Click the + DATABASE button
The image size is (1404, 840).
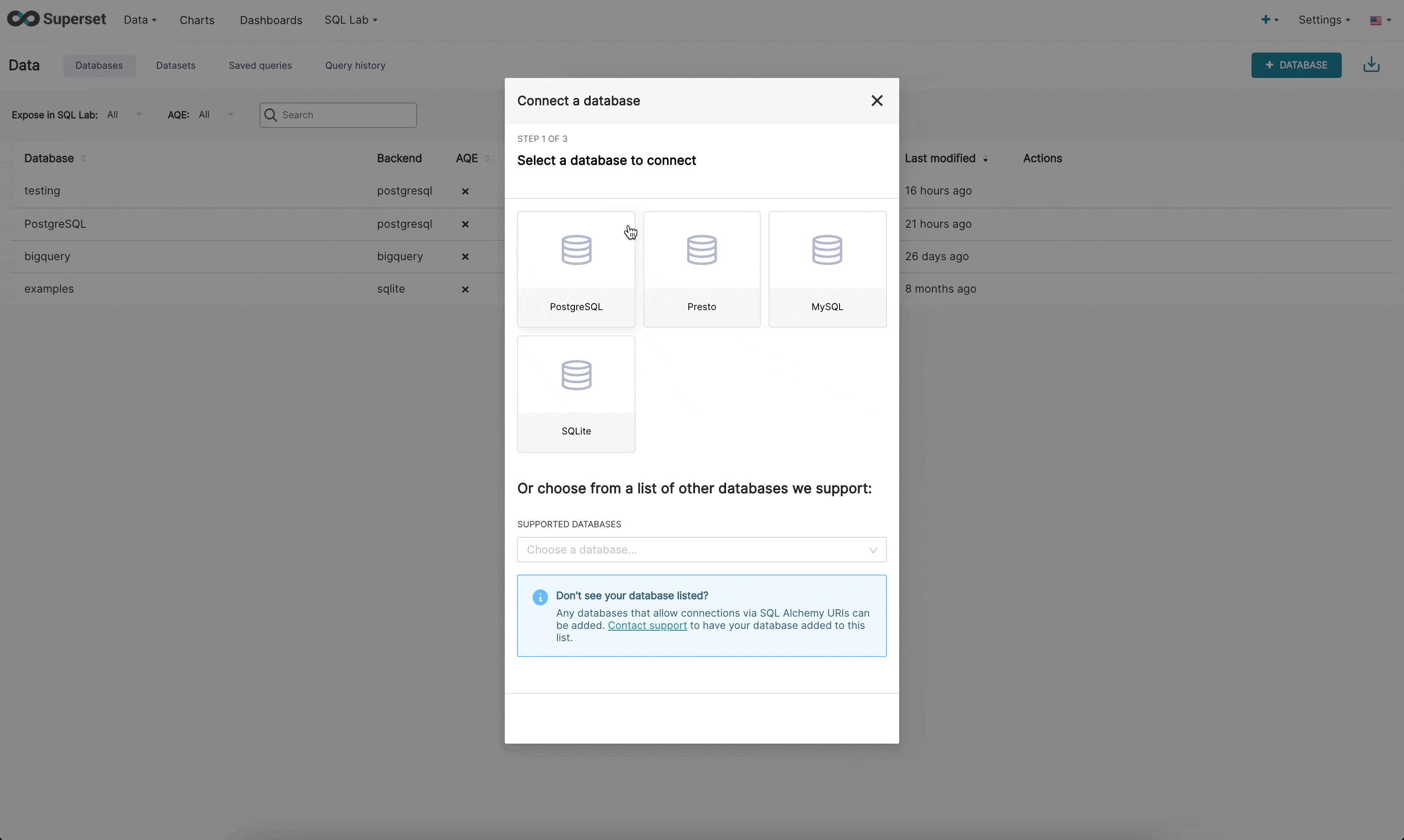[1295, 65]
